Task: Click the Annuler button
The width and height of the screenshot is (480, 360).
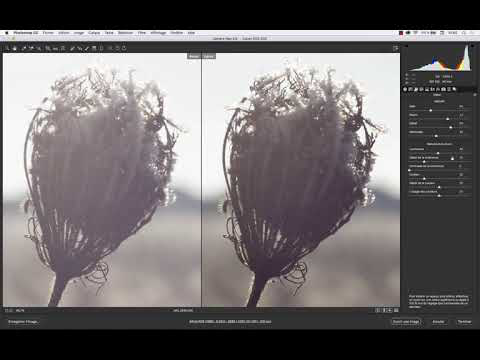Action: point(438,322)
